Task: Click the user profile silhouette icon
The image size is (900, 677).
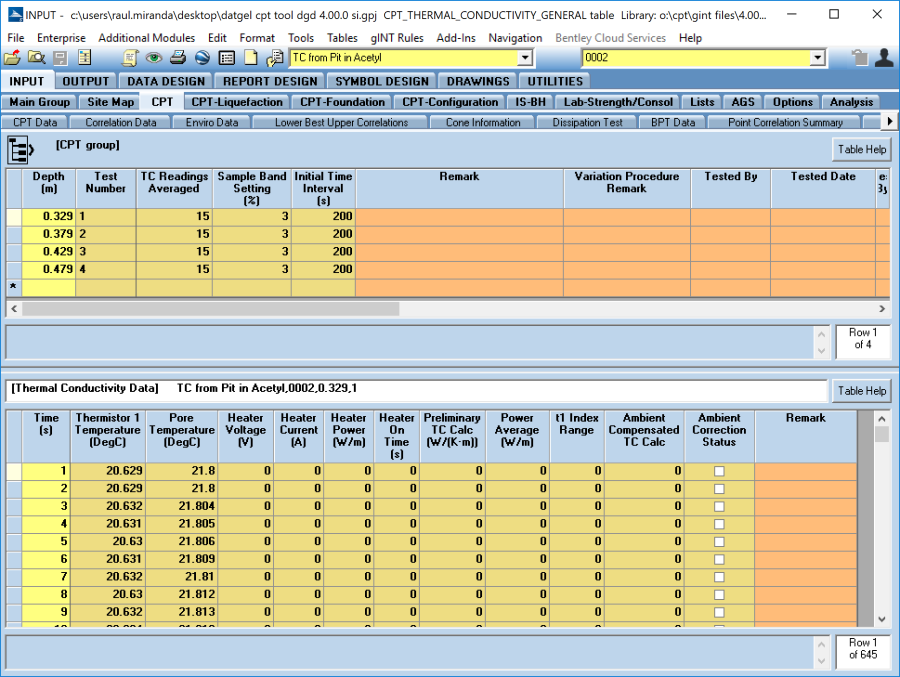Action: (883, 58)
